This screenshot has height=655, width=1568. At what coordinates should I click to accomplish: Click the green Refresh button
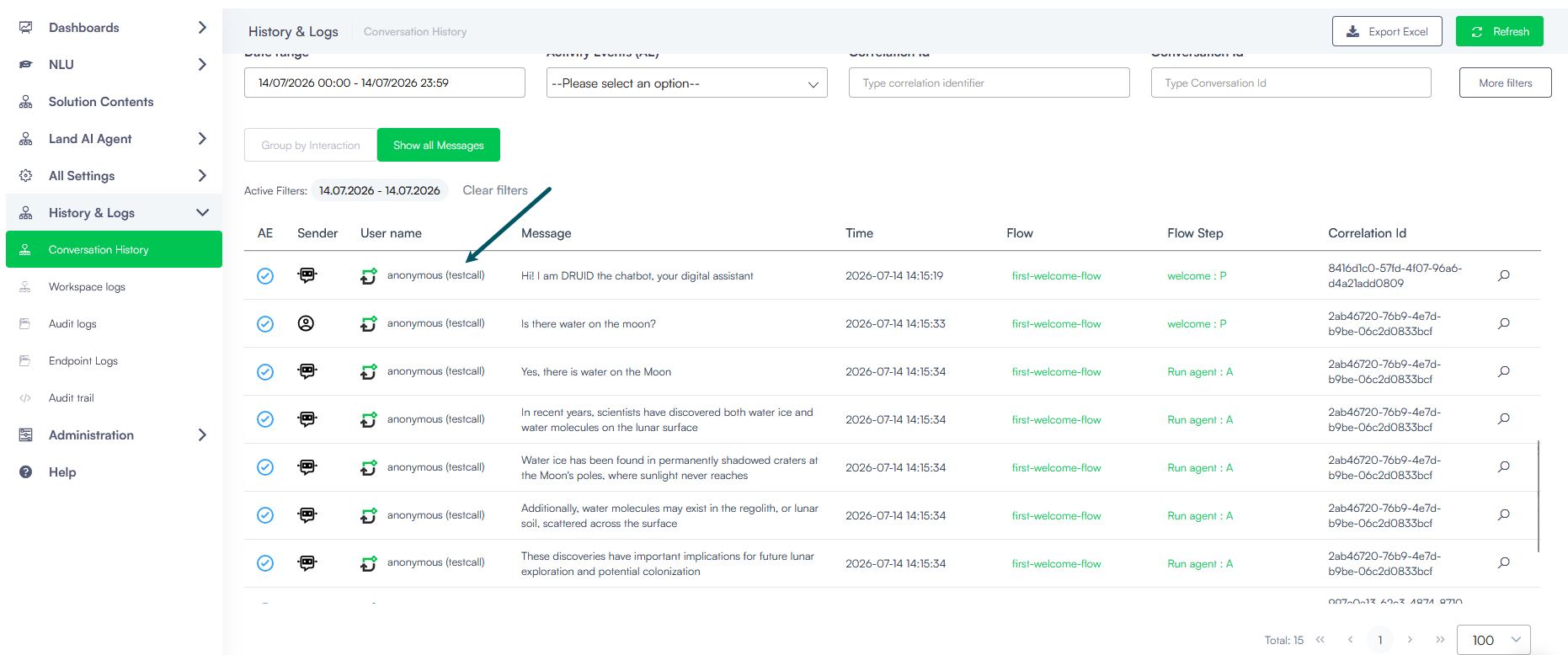pyautogui.click(x=1500, y=31)
